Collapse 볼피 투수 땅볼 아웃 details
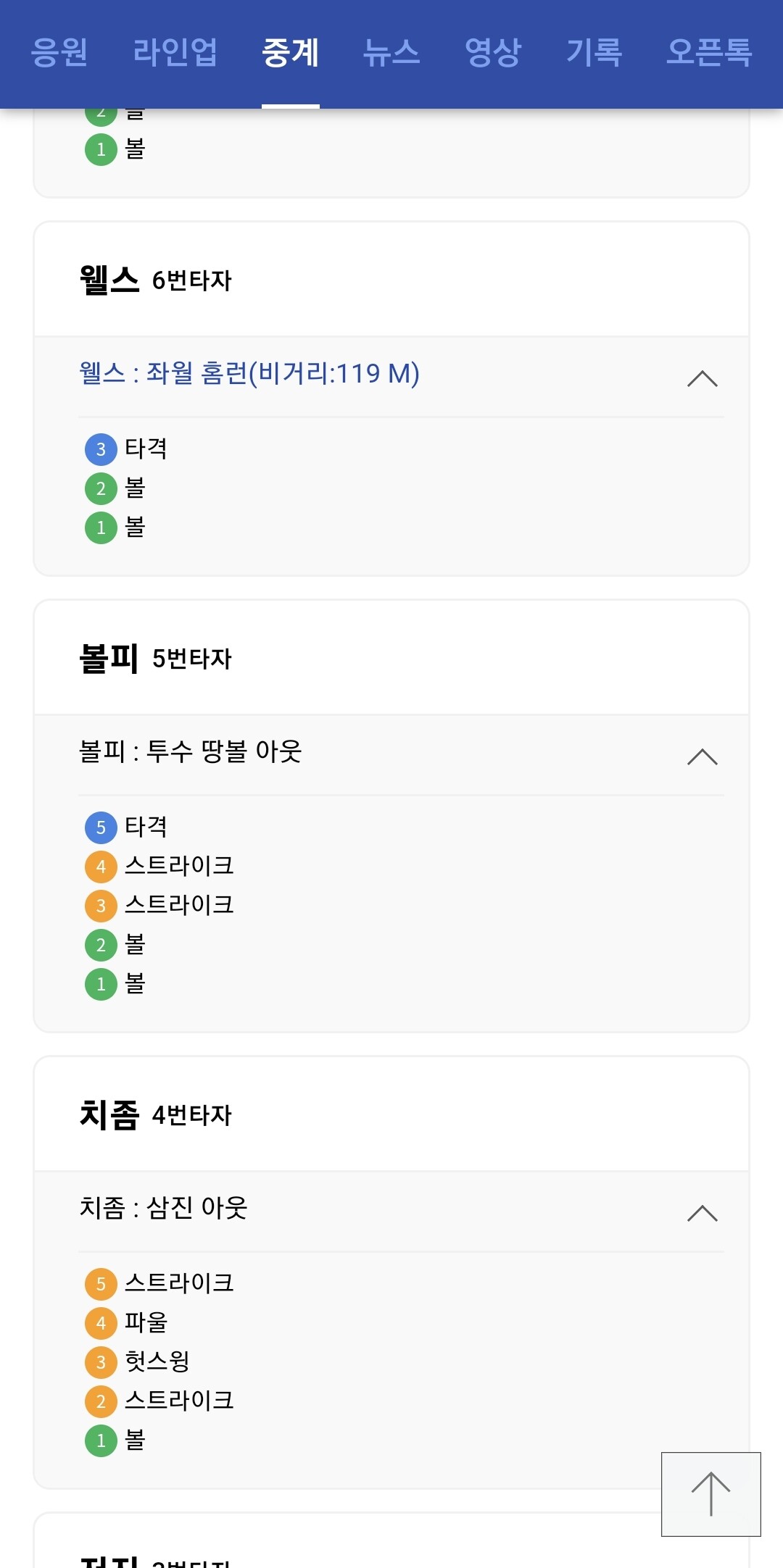Image resolution: width=783 pixels, height=1568 pixels. pos(702,756)
